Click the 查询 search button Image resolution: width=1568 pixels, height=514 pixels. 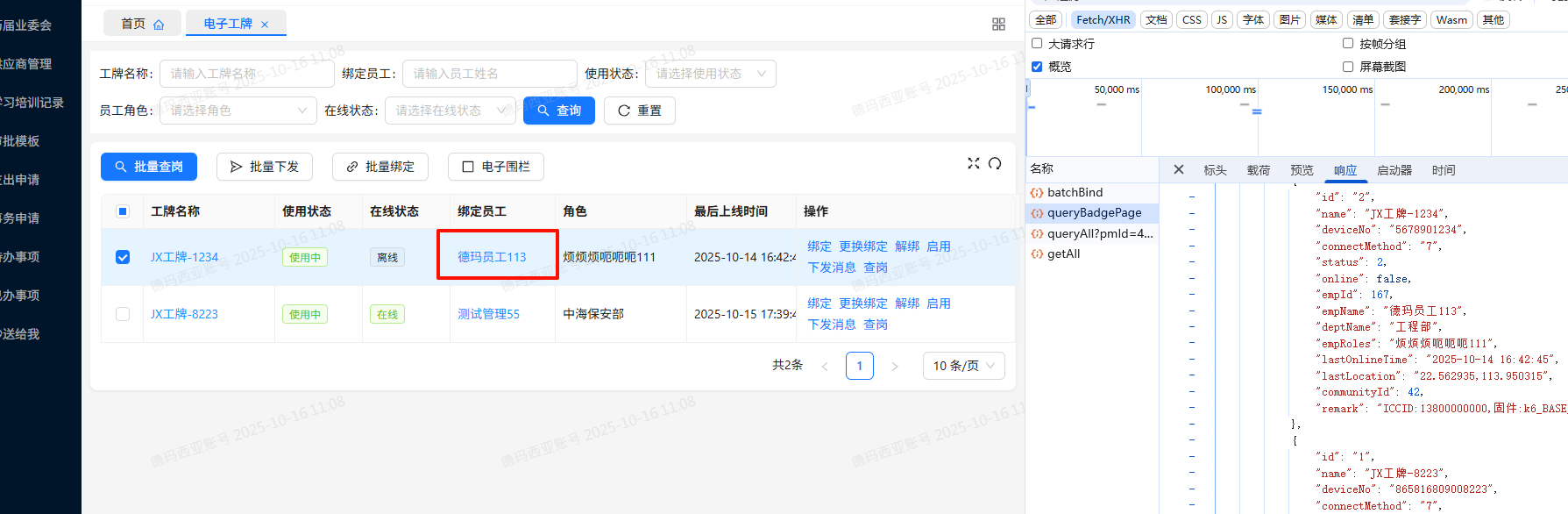pos(559,111)
